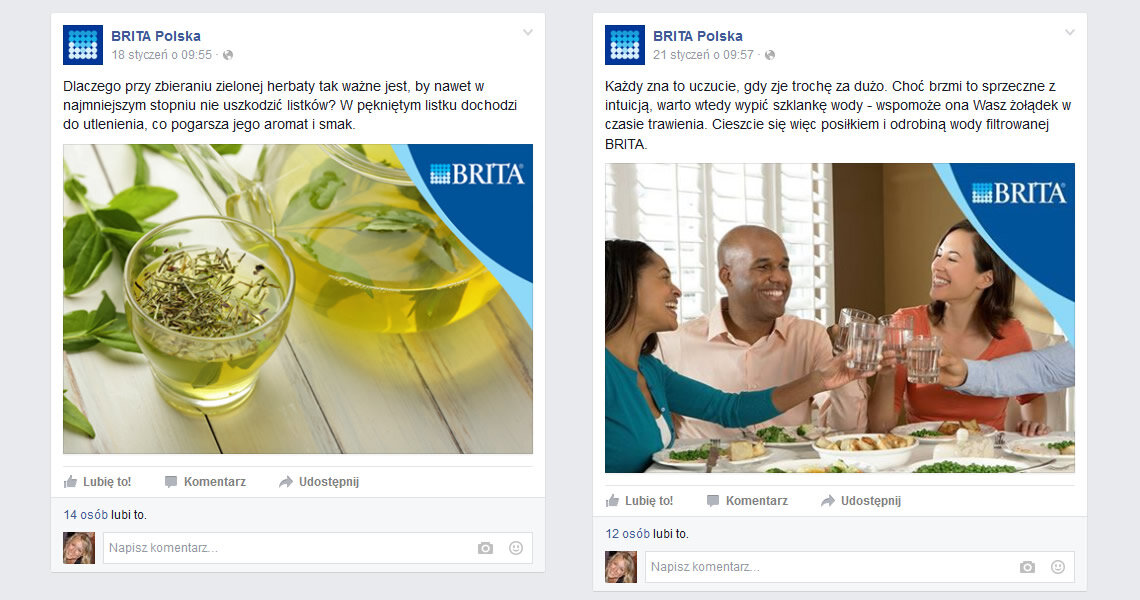Open the 14 osób likes list
The width and height of the screenshot is (1140, 600).
(85, 515)
